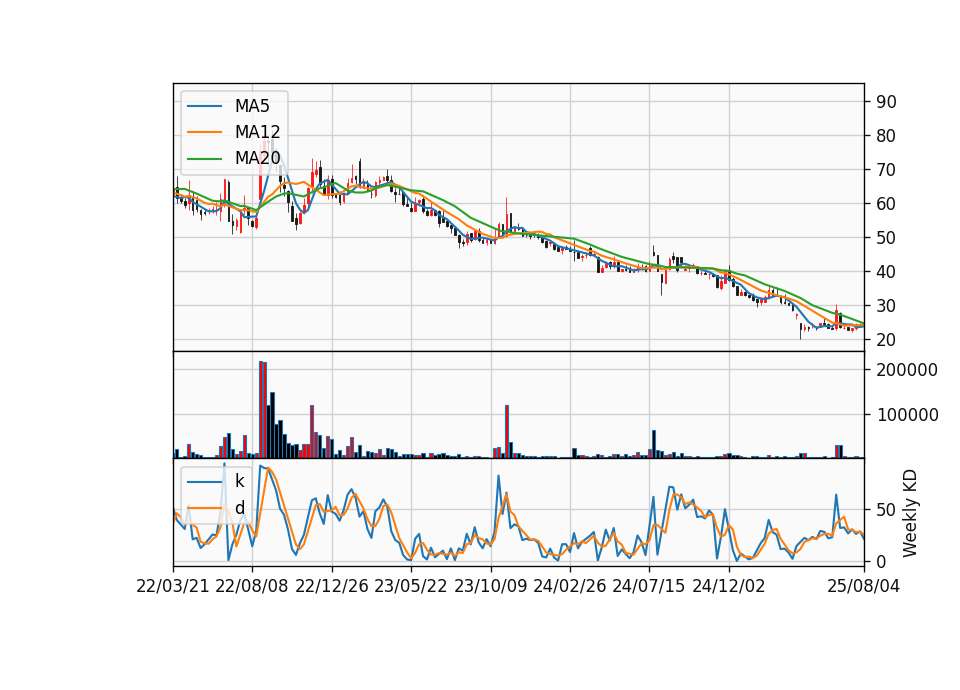Click the 25/08/04 date tick label
Screen dimensions: 960x690
[863, 586]
